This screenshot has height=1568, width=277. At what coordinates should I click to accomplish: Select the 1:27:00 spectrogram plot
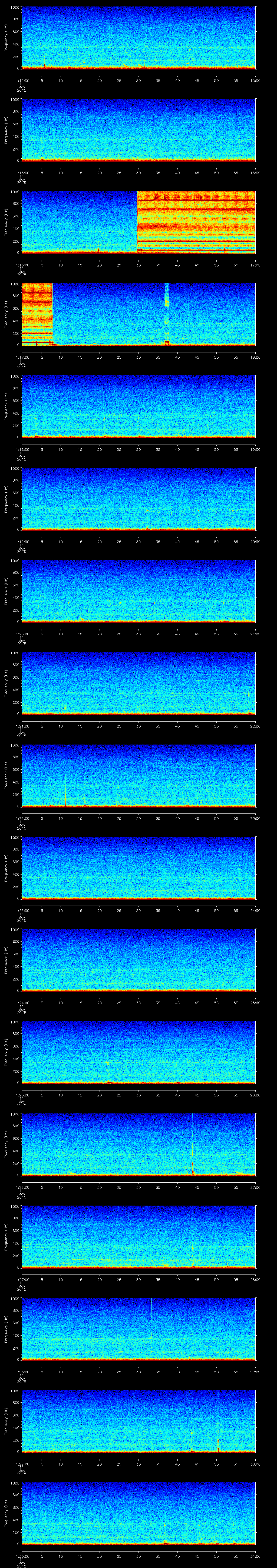point(139,1237)
